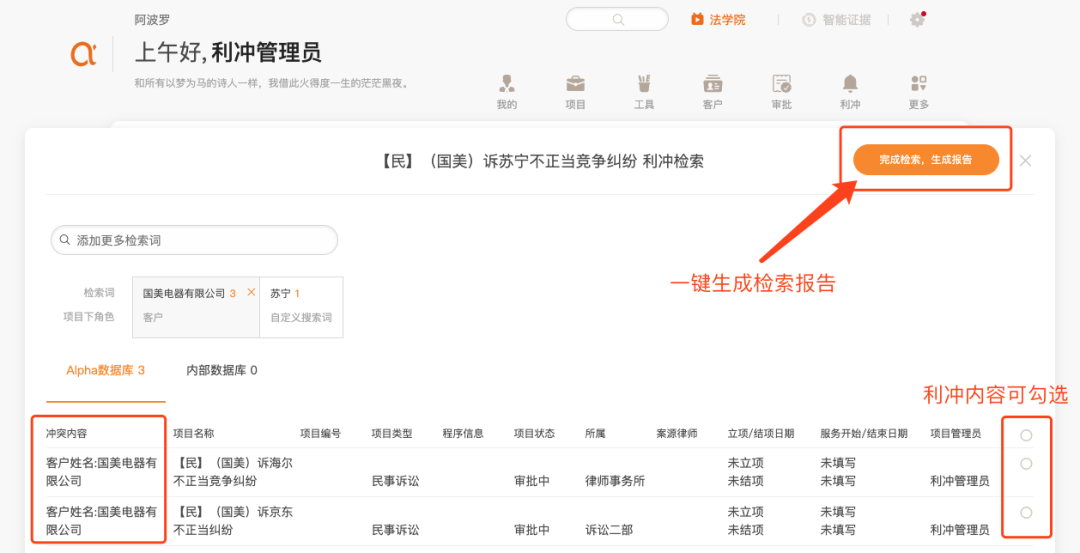Remove the 国美电器有限公司 search term
This screenshot has width=1080, height=553.
tap(251, 293)
